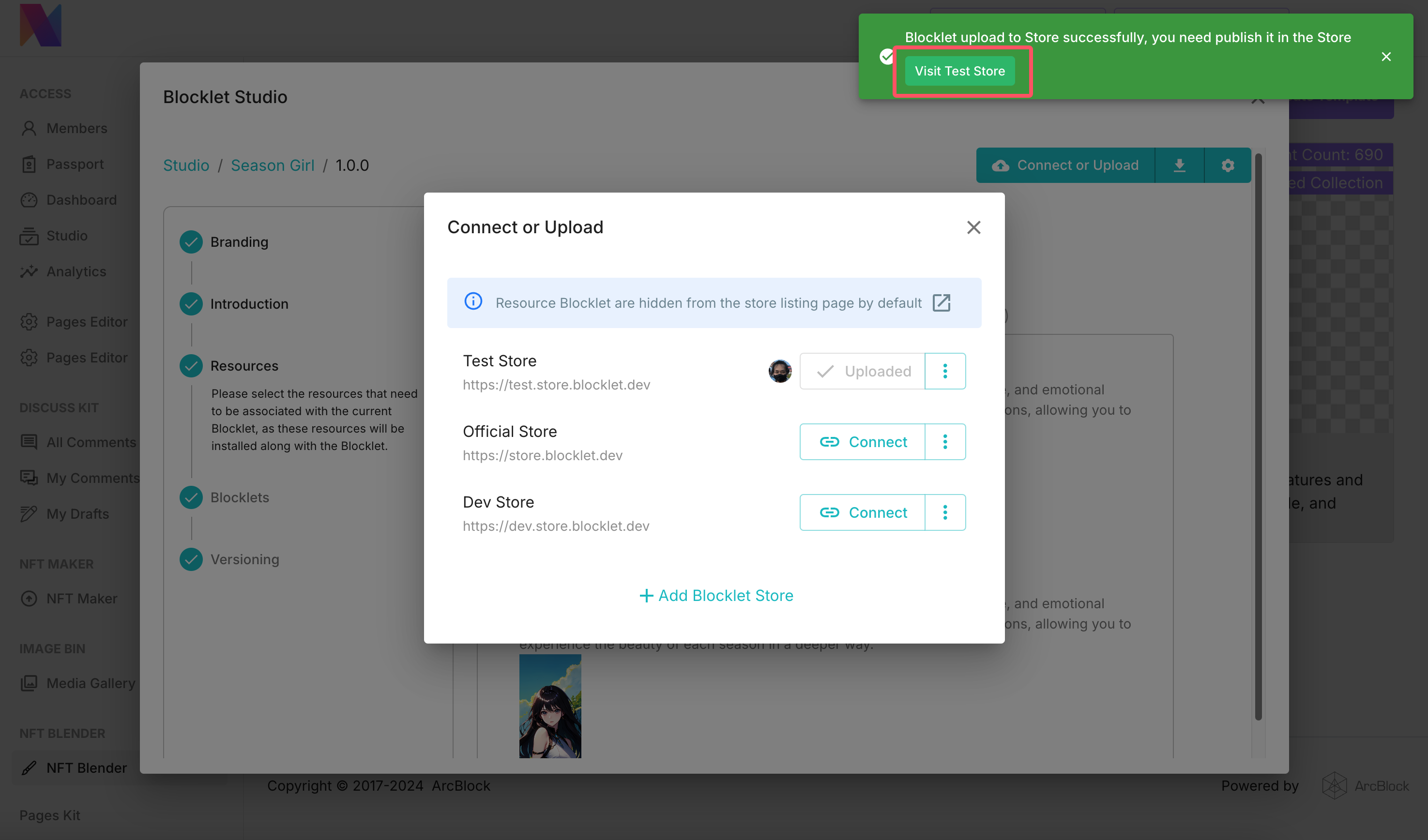Dismiss the green success notification

(x=1385, y=57)
